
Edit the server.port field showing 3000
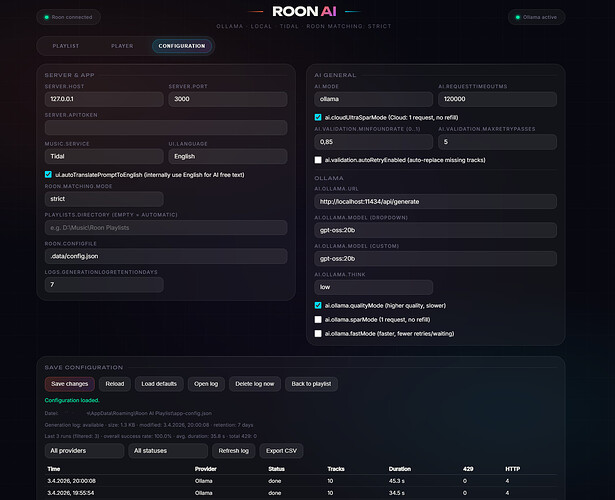[x=228, y=99]
